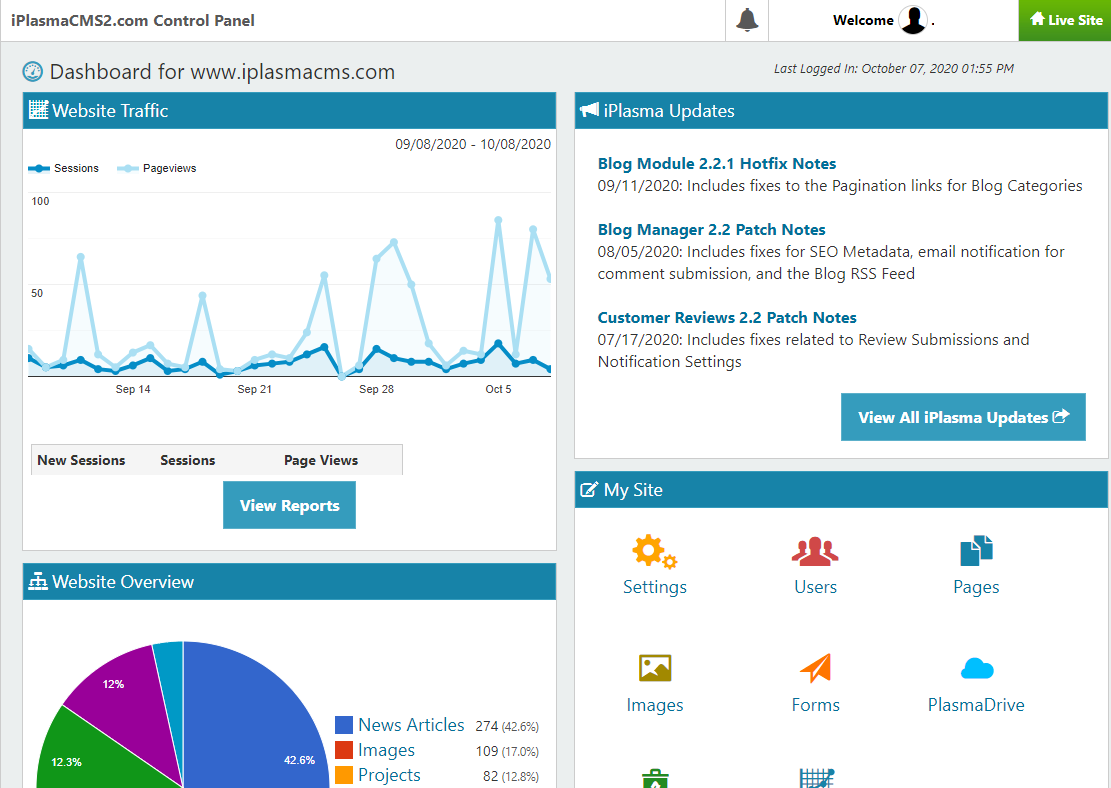The height and width of the screenshot is (788, 1111).
Task: Click the 82 (12.8%) value
Action: 510,776
